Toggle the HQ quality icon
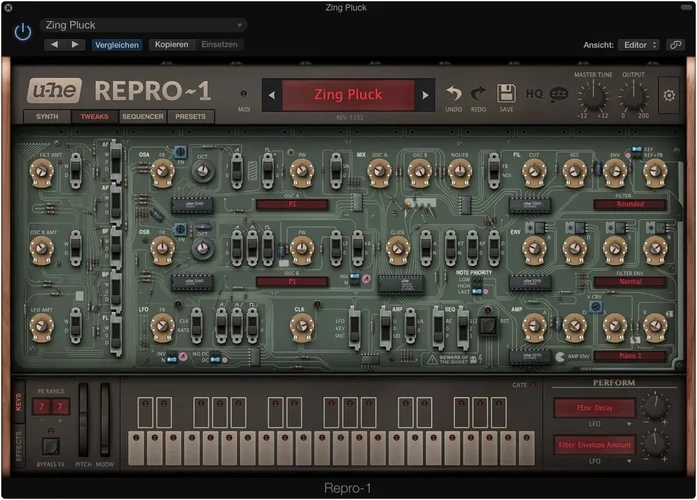The image size is (697, 500). point(533,94)
